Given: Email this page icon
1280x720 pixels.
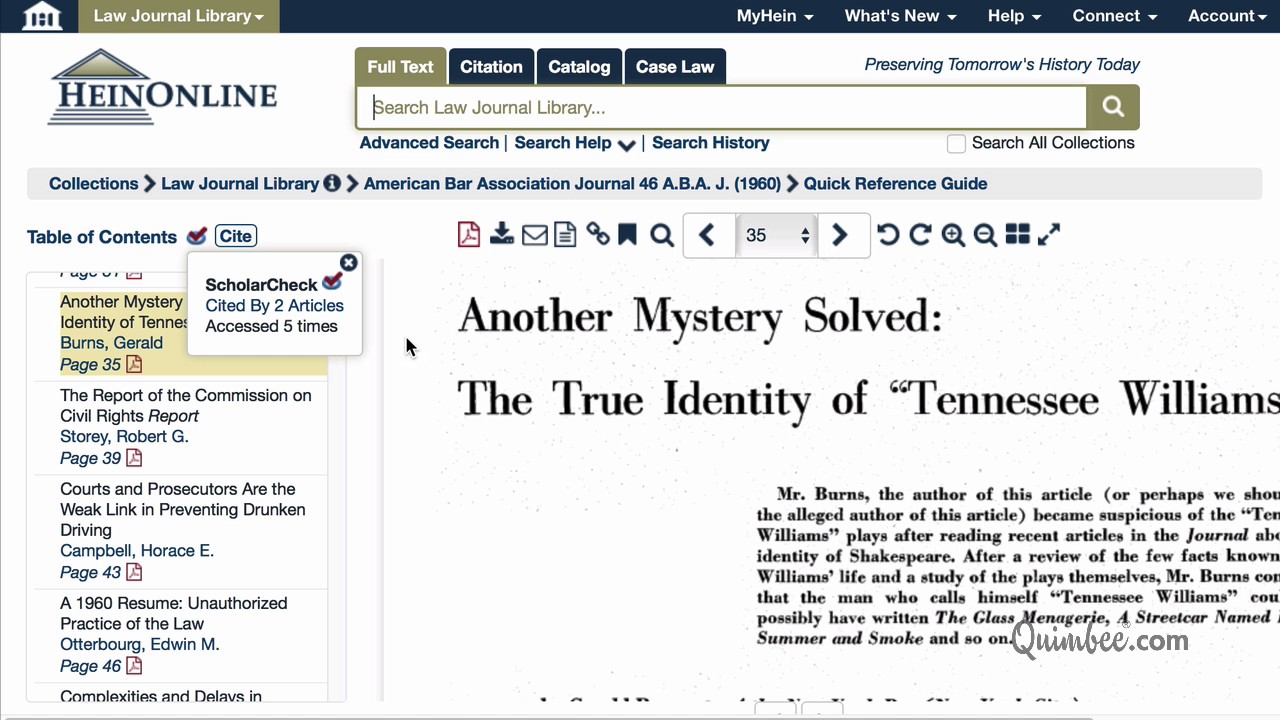Looking at the screenshot, I should tap(535, 235).
